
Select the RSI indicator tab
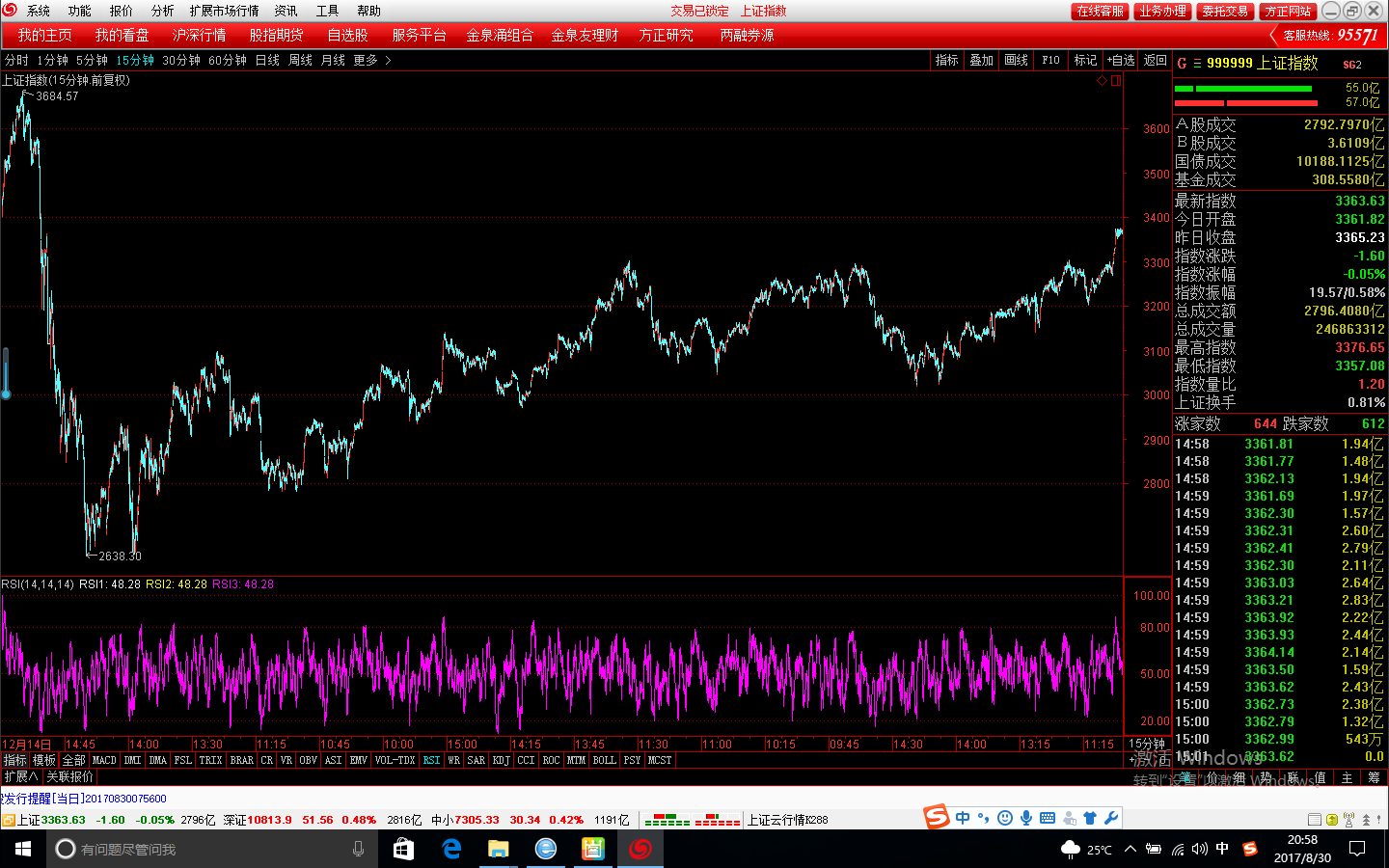(x=431, y=760)
